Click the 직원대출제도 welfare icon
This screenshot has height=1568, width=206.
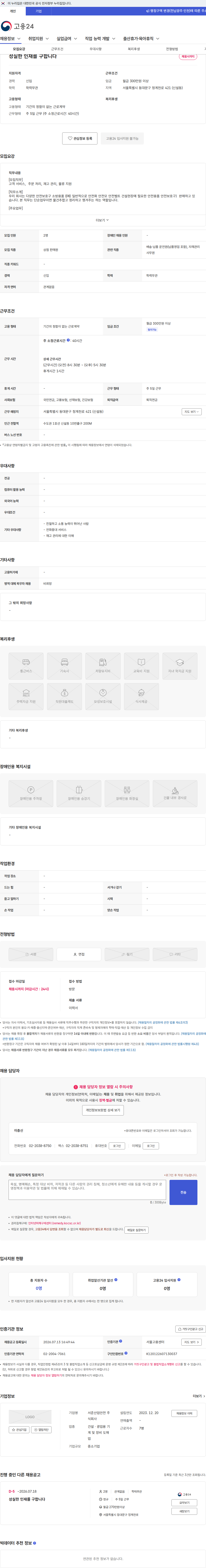coord(64,696)
